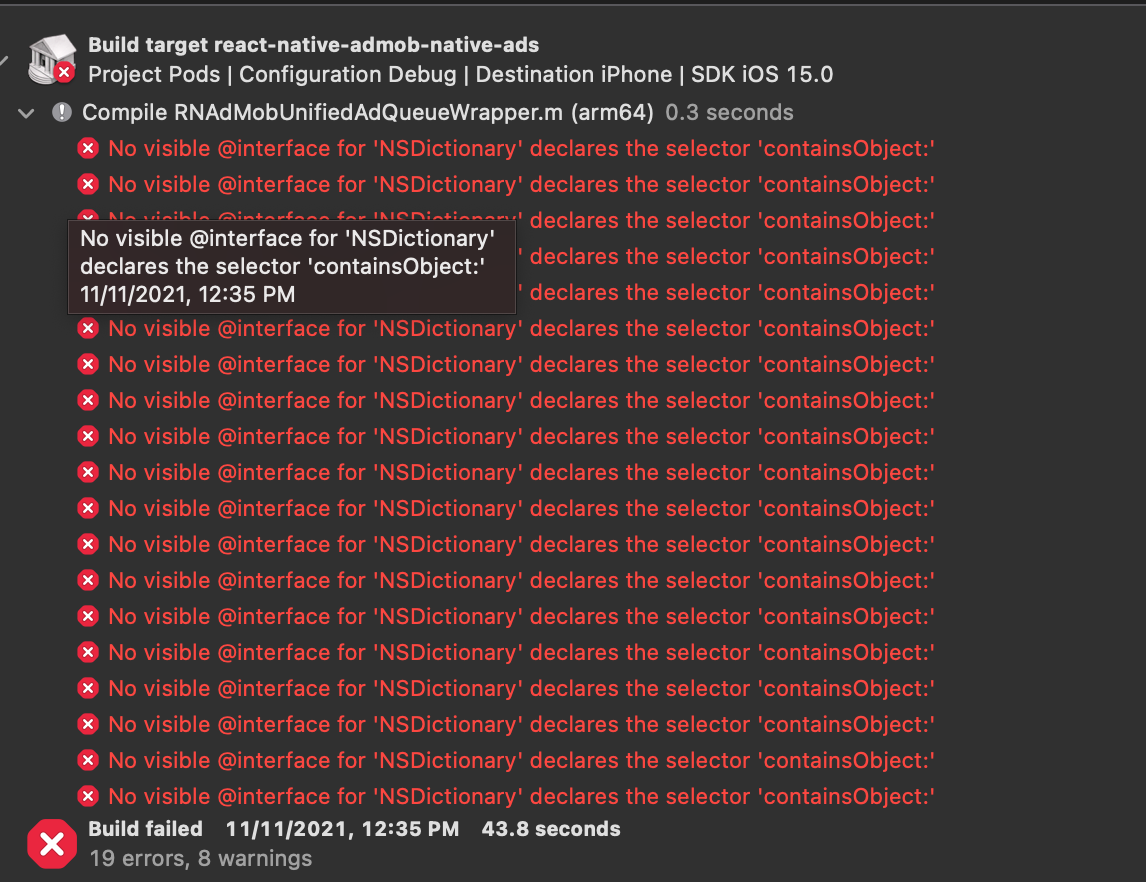This screenshot has height=882, width=1146.
Task: Click the warning icon beside Compile step
Action: tap(61, 112)
